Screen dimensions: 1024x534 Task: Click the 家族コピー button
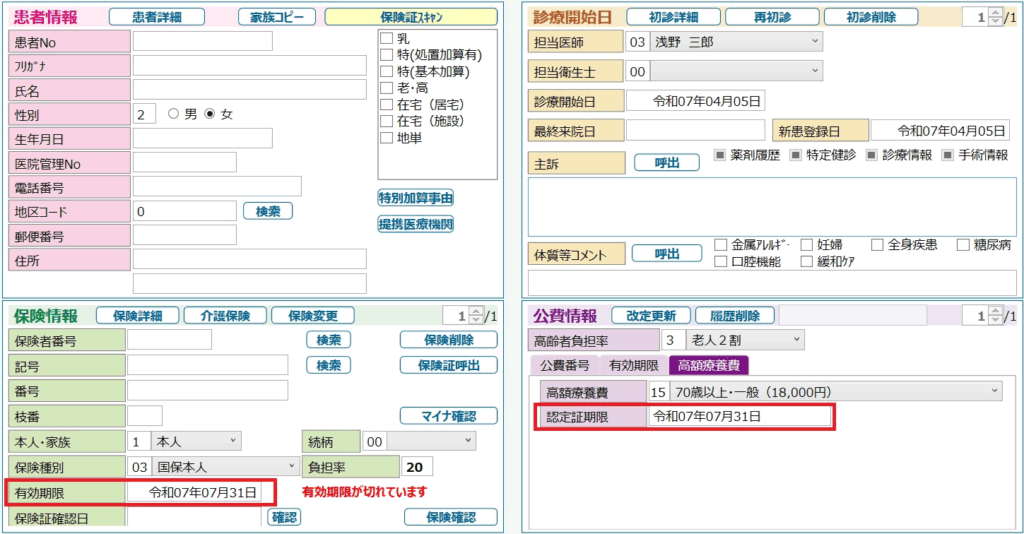pos(277,17)
